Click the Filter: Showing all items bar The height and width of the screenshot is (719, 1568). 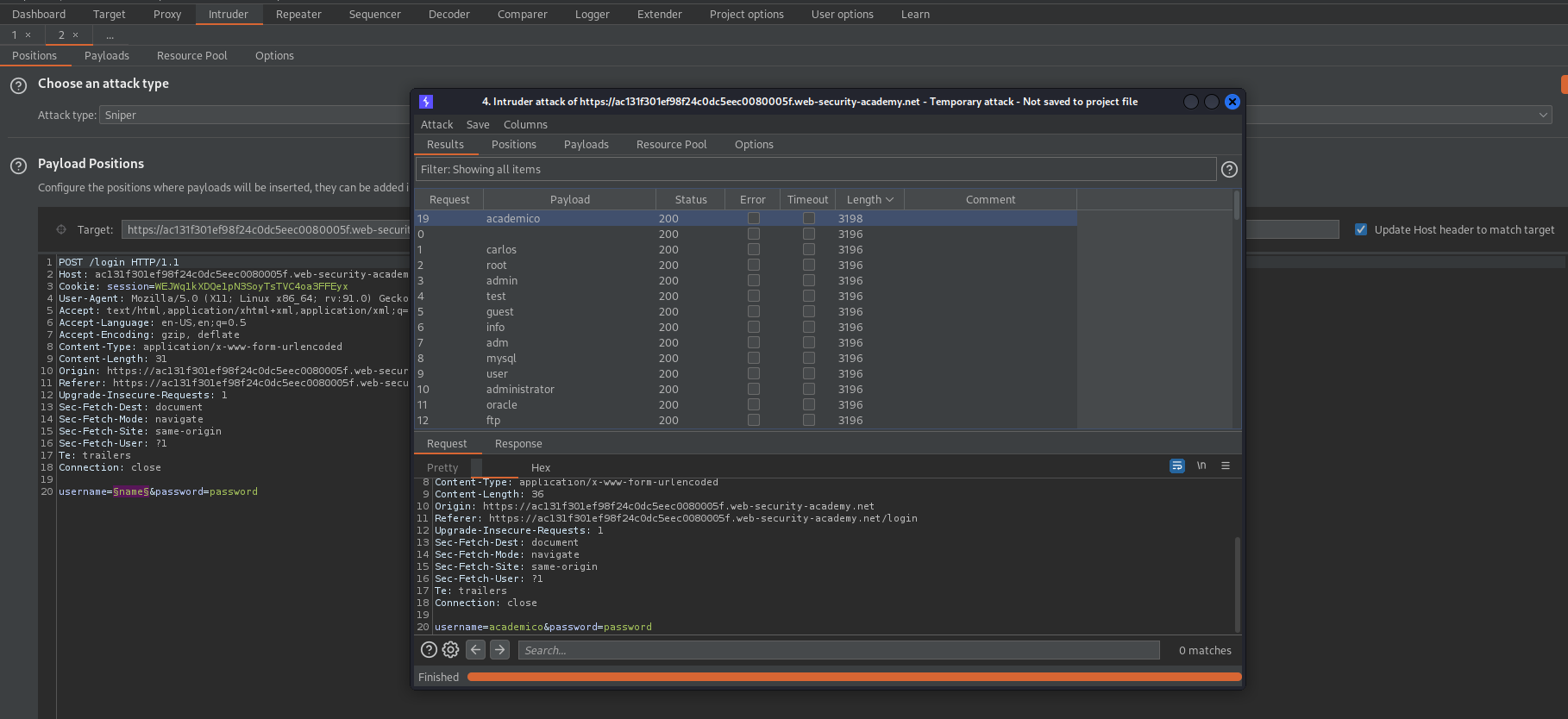tap(816, 169)
